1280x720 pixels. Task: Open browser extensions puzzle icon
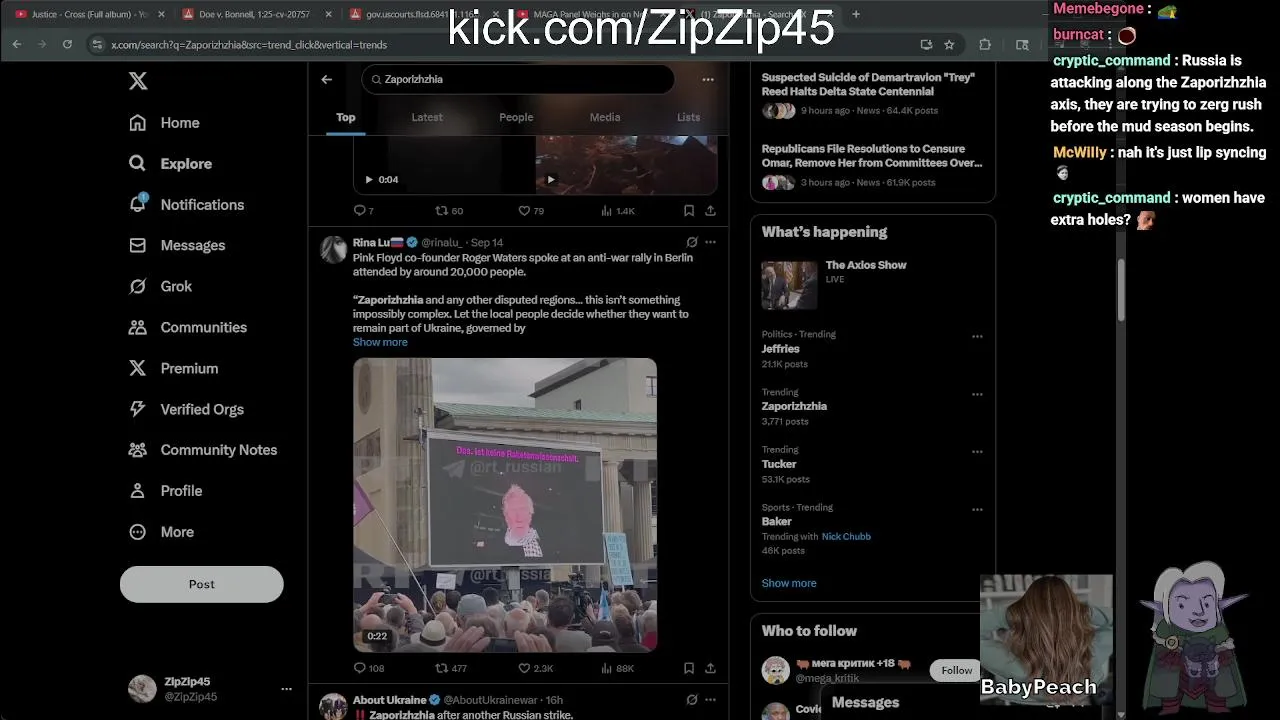[x=985, y=44]
